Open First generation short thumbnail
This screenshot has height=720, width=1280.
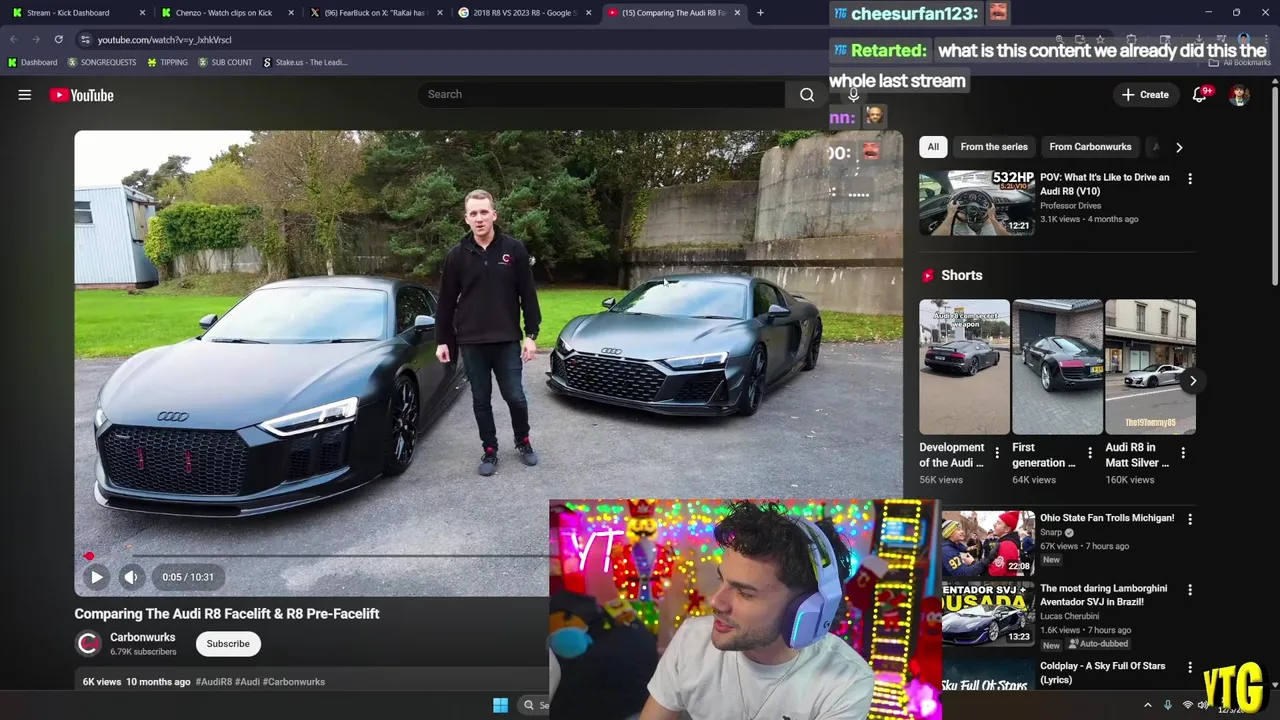(x=1057, y=367)
